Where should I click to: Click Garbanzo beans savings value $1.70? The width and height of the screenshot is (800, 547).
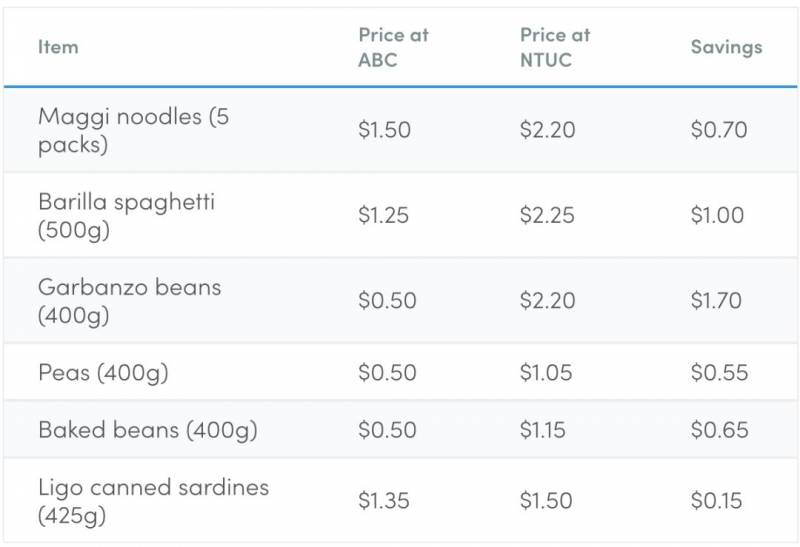[717, 301]
